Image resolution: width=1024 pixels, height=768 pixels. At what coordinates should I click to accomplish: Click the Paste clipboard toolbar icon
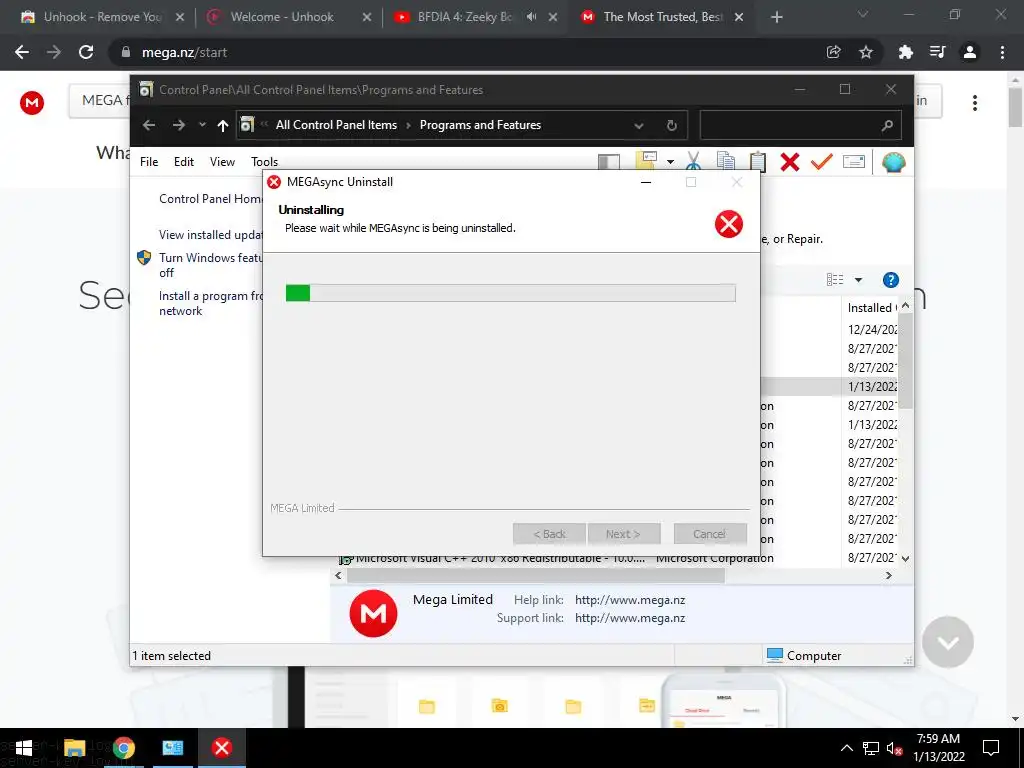758,161
